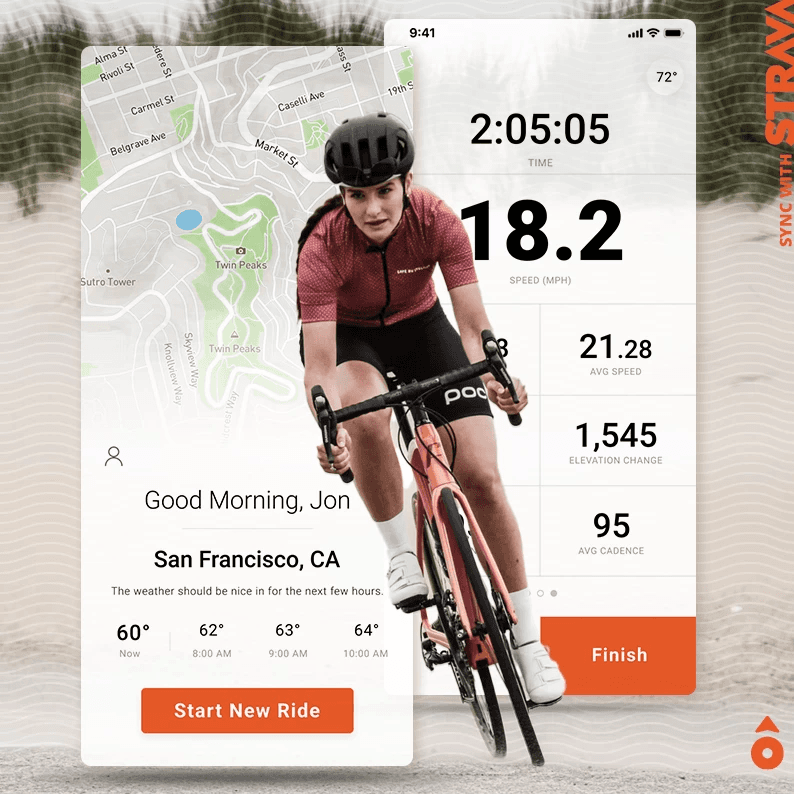794x794 pixels.
Task: Tap the 72° temperature badge
Action: (666, 77)
